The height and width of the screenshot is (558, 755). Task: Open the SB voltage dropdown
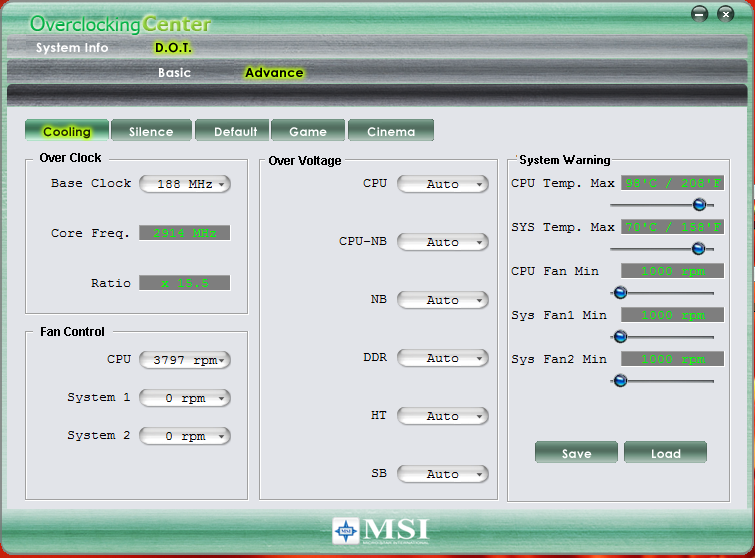coord(443,474)
